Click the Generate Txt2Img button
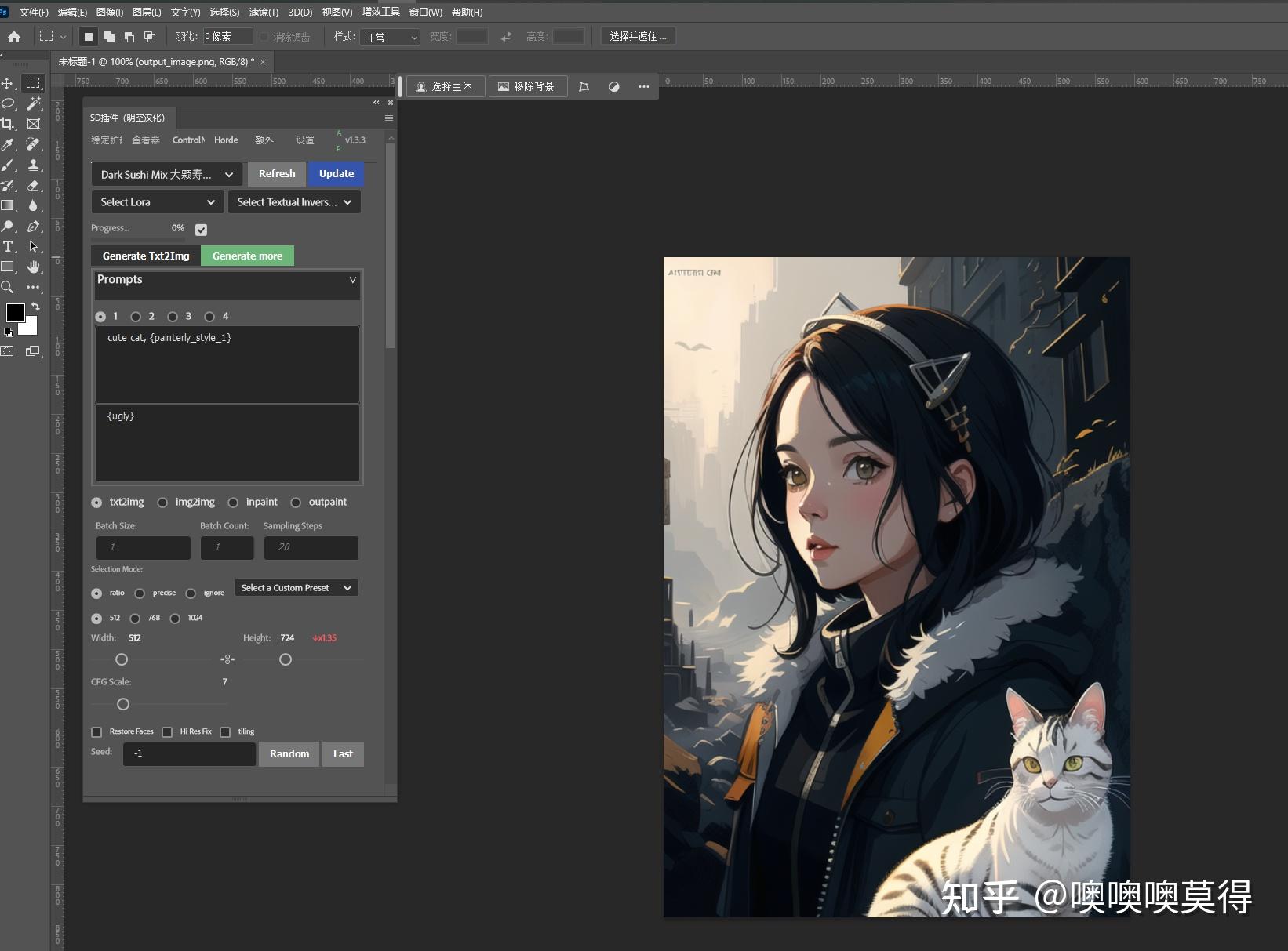1288x951 pixels. (x=144, y=256)
